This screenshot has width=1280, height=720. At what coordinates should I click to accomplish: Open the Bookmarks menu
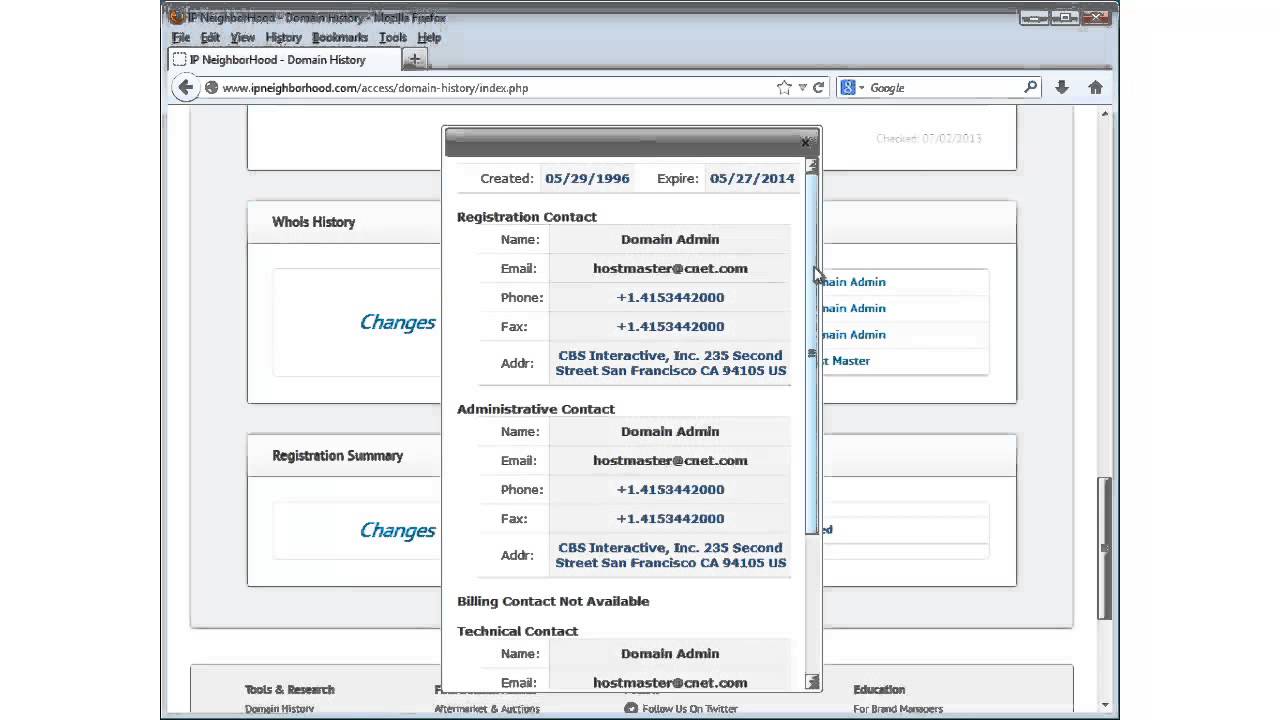(340, 38)
